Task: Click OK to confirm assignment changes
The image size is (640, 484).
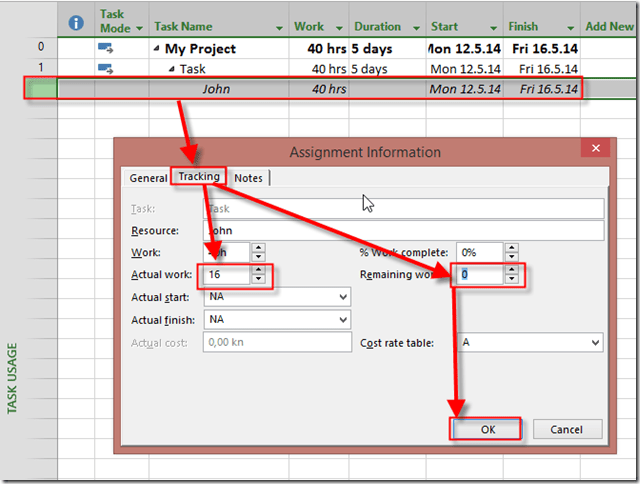Action: click(486, 429)
